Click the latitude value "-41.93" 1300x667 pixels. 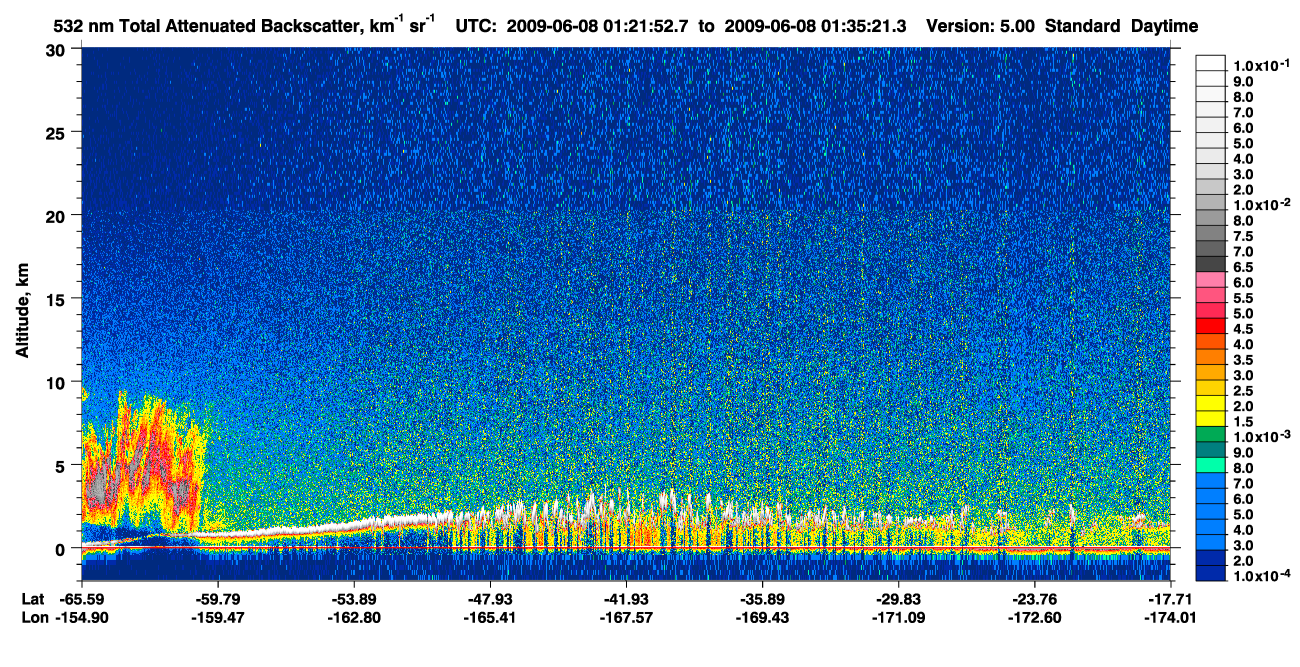pyautogui.click(x=626, y=599)
